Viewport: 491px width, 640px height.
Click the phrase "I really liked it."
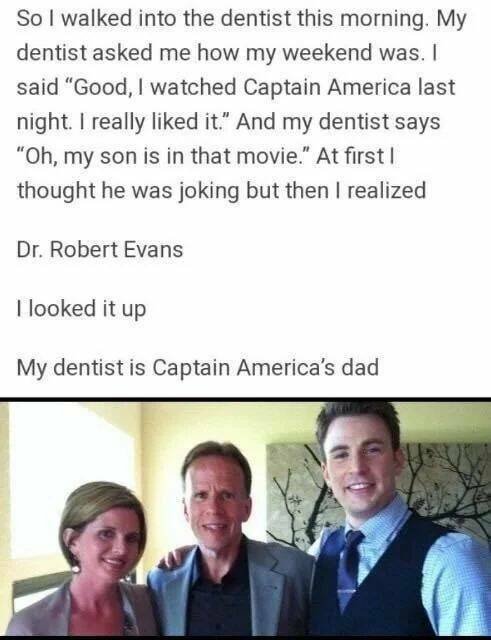[x=161, y=122]
